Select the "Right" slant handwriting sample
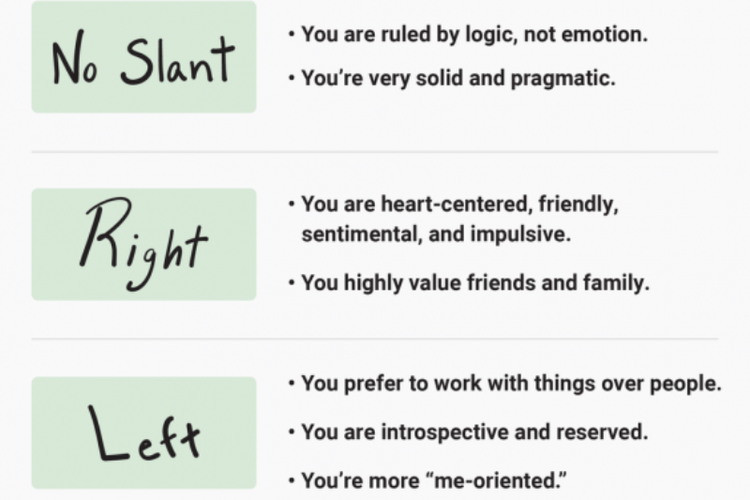The height and width of the screenshot is (500, 750). coord(143,244)
